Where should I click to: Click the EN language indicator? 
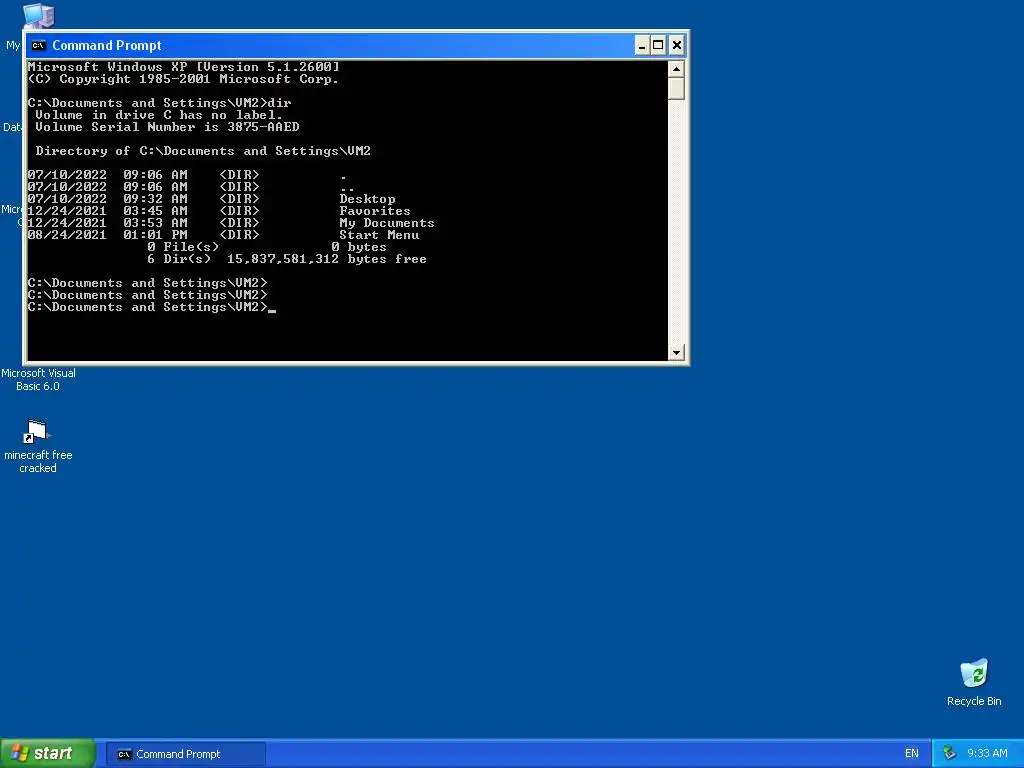[912, 753]
